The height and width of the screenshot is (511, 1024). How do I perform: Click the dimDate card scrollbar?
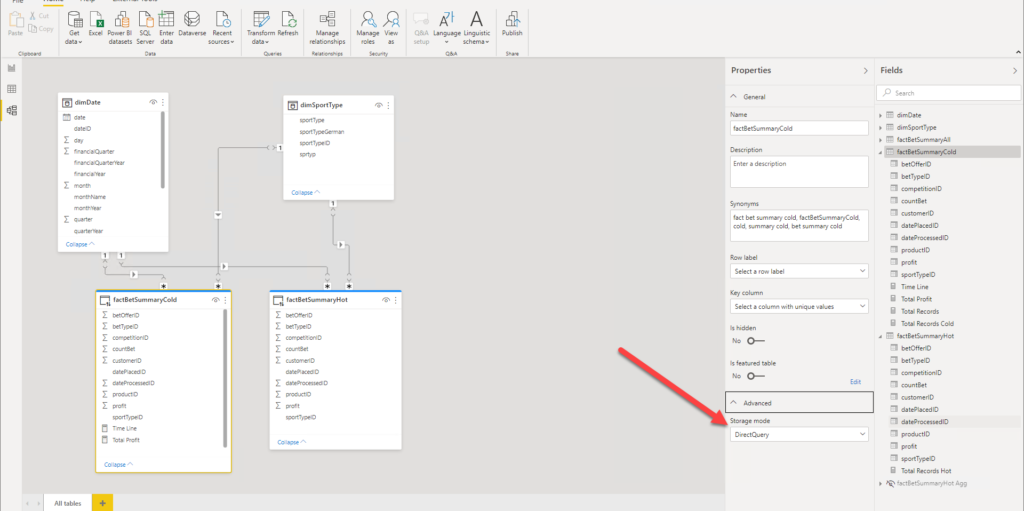[163, 150]
